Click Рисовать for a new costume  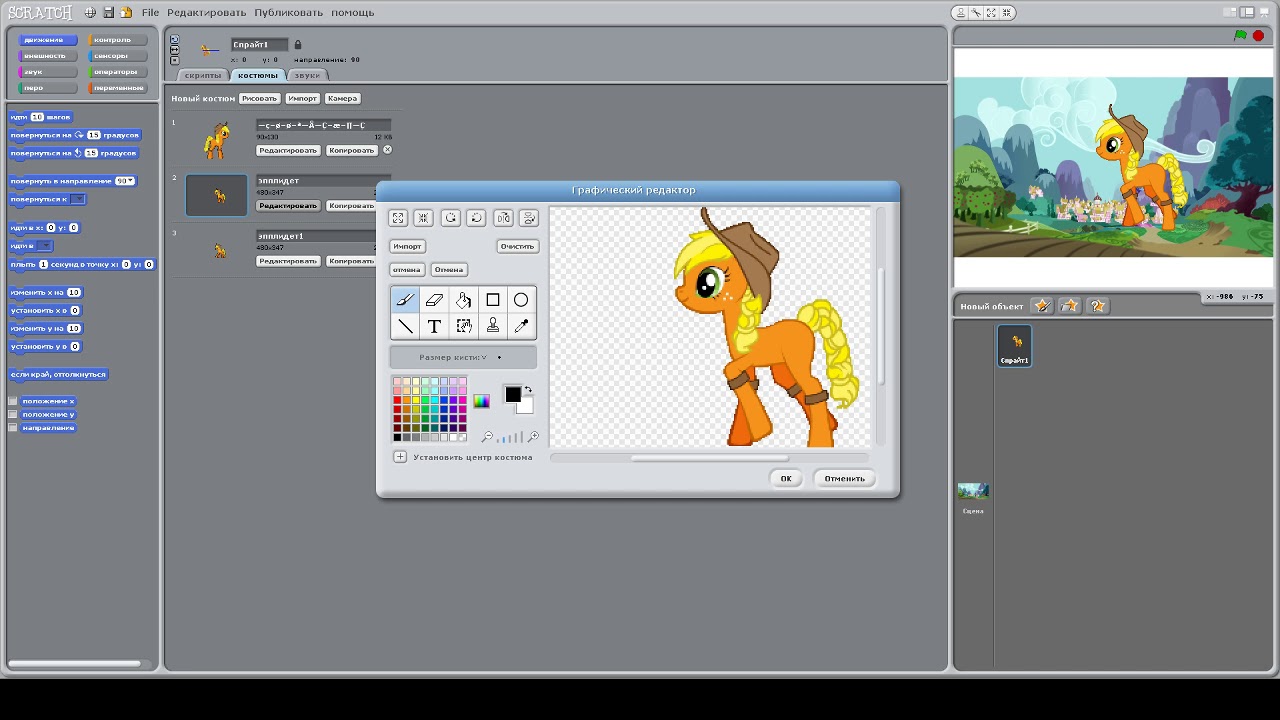pyautogui.click(x=259, y=98)
